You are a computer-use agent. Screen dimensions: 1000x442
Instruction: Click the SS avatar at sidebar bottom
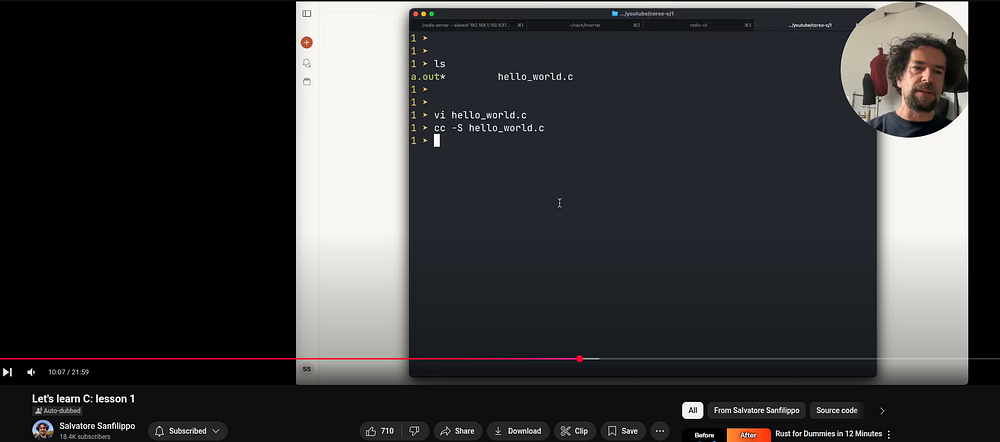coord(307,369)
